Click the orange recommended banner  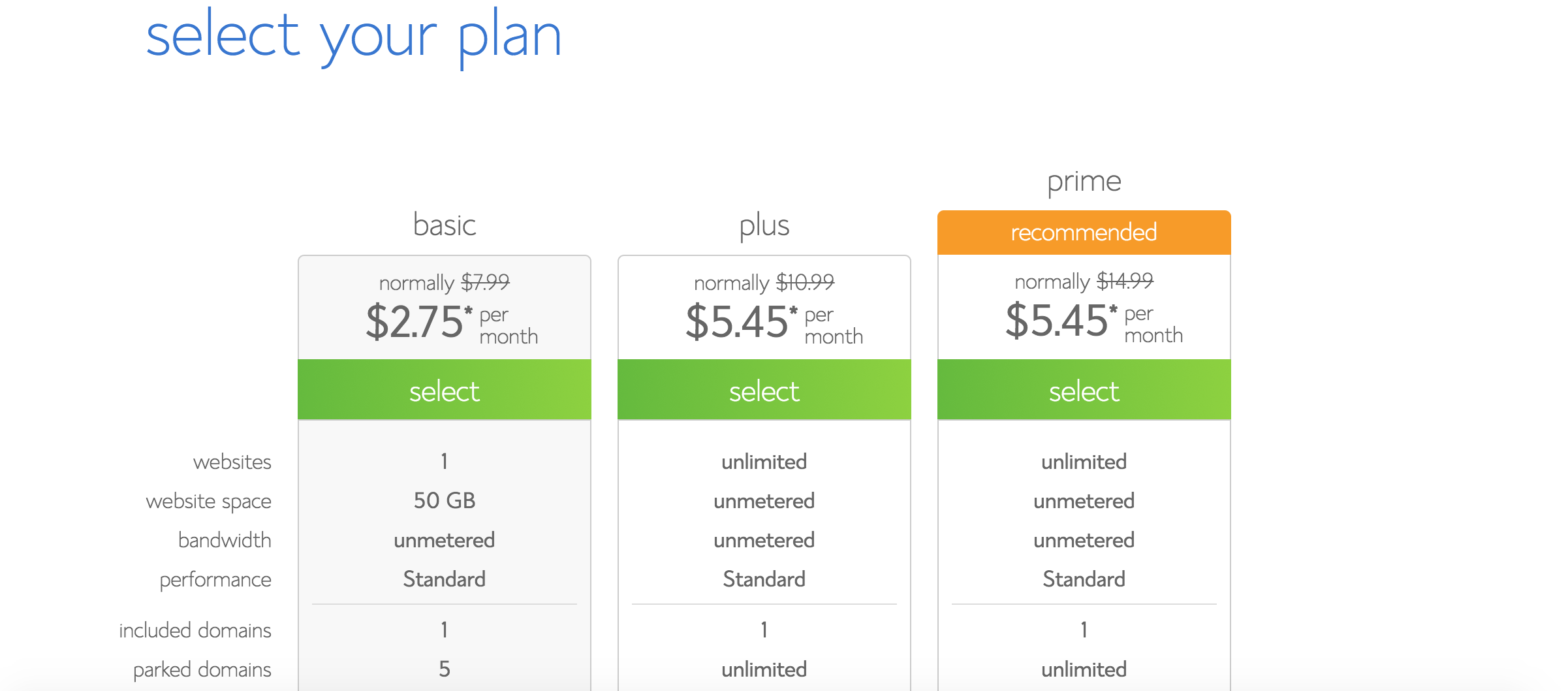click(1084, 233)
